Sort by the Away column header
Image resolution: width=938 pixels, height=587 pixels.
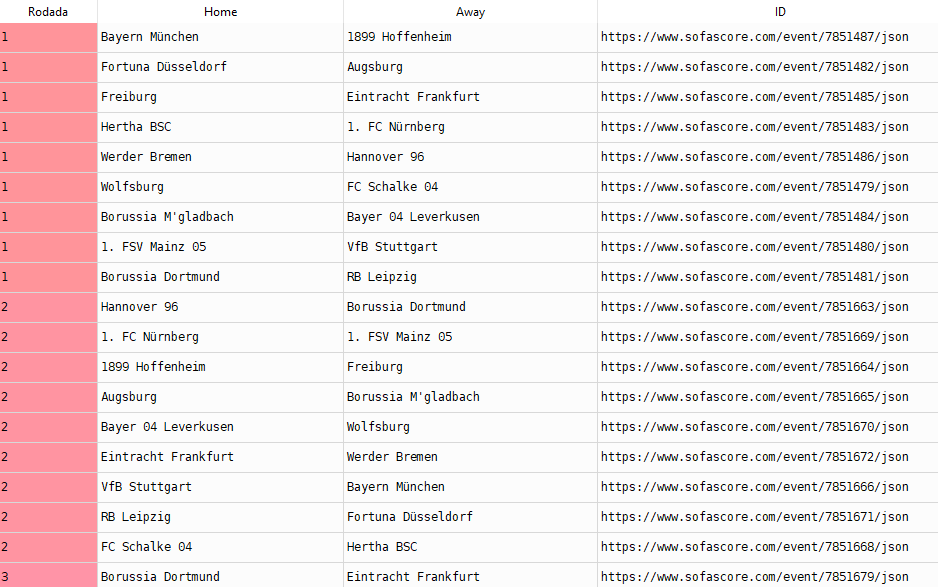[470, 11]
